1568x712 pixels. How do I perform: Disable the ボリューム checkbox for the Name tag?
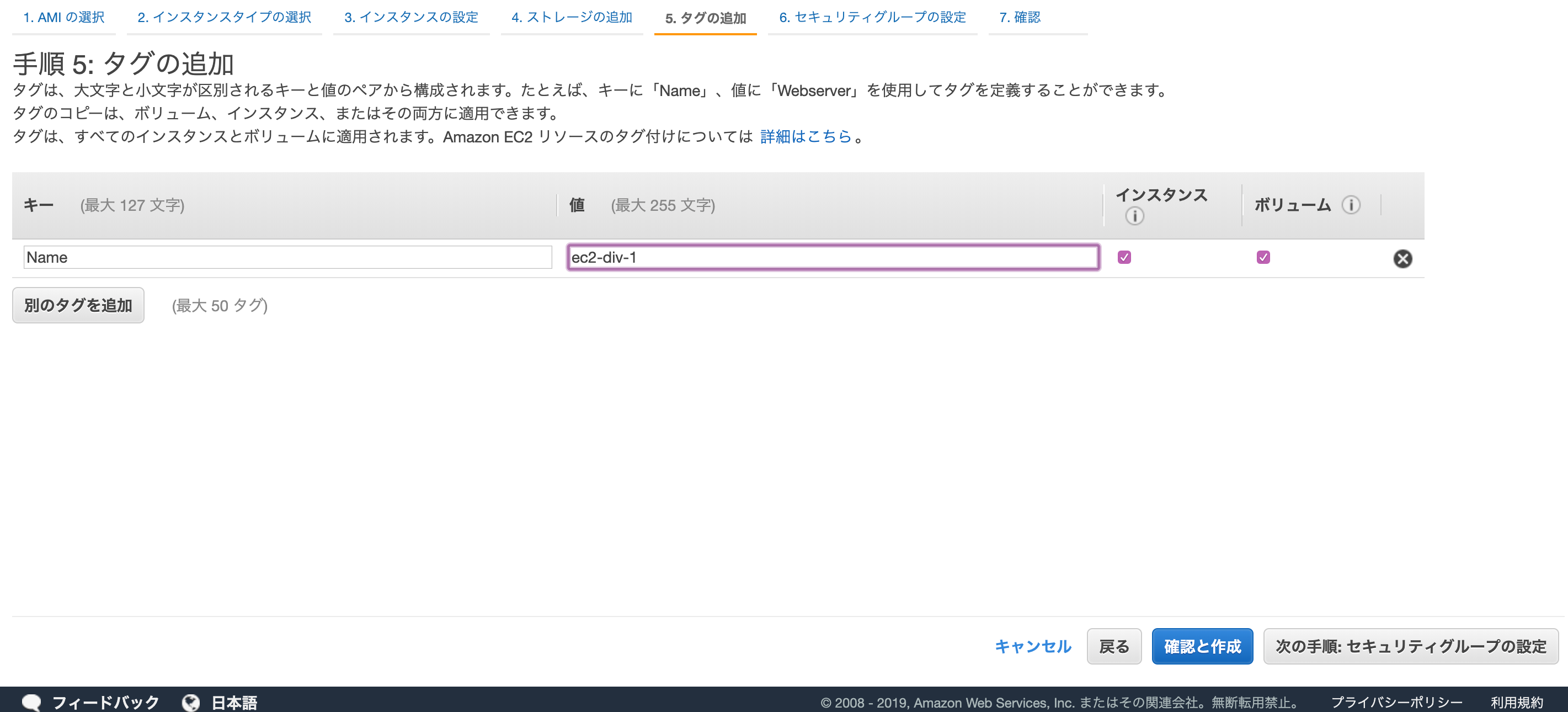click(x=1263, y=257)
